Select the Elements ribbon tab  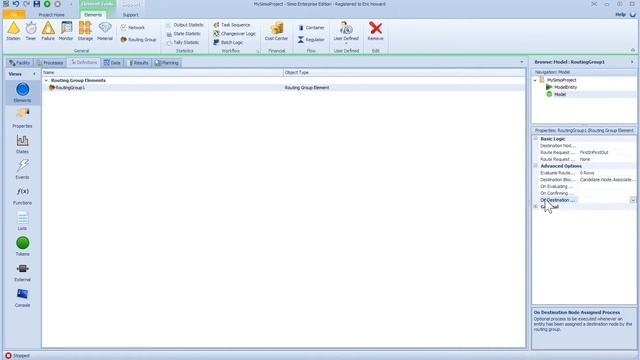pos(93,15)
